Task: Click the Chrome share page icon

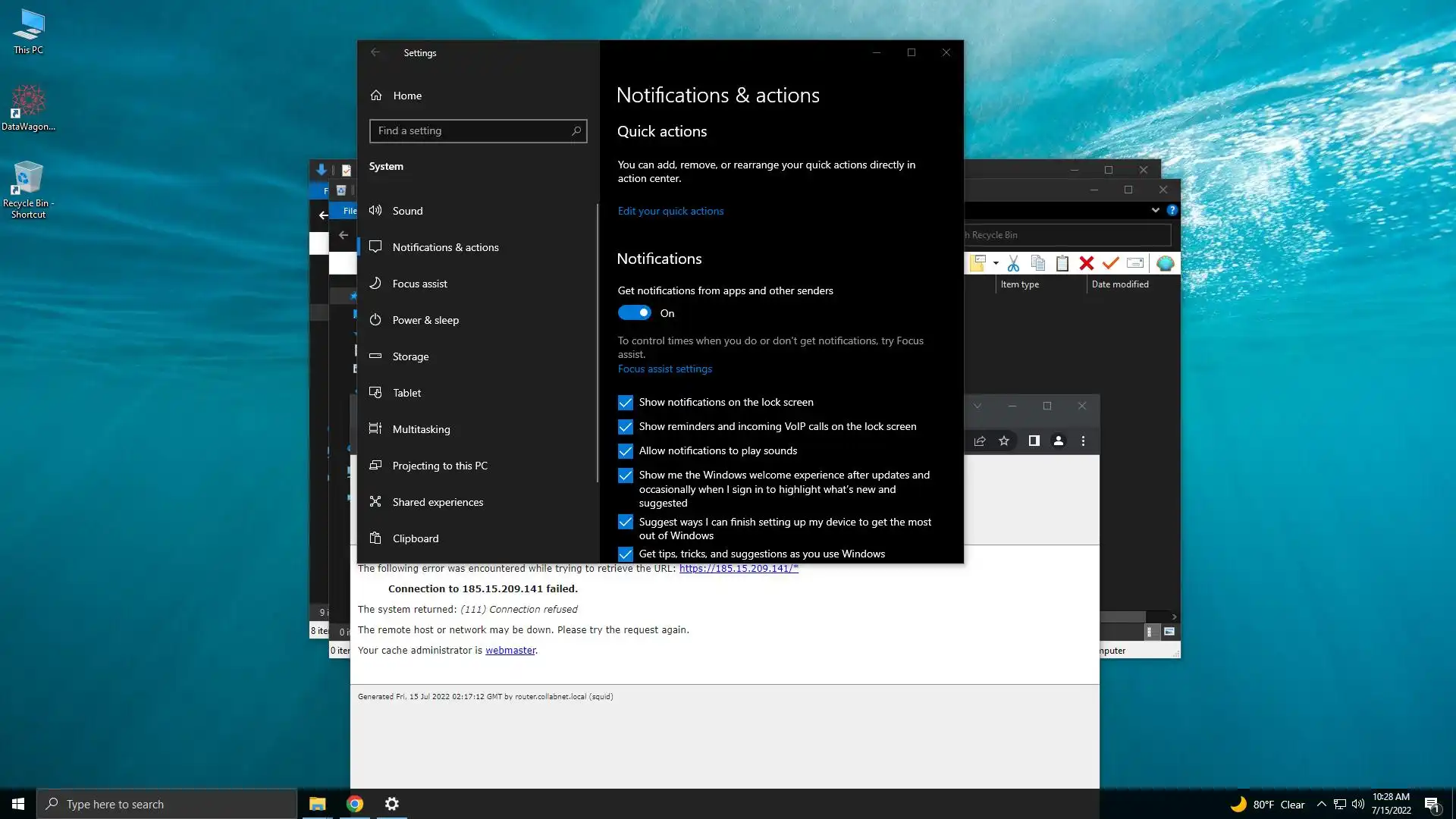Action: tap(980, 441)
